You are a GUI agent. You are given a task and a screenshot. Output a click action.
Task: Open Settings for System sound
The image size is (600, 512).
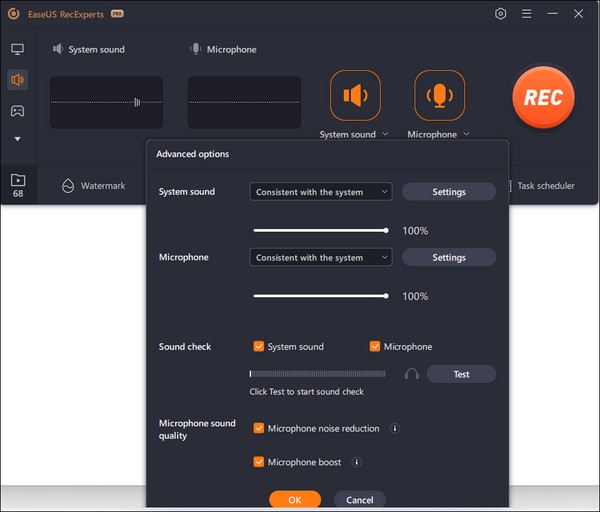tap(449, 192)
